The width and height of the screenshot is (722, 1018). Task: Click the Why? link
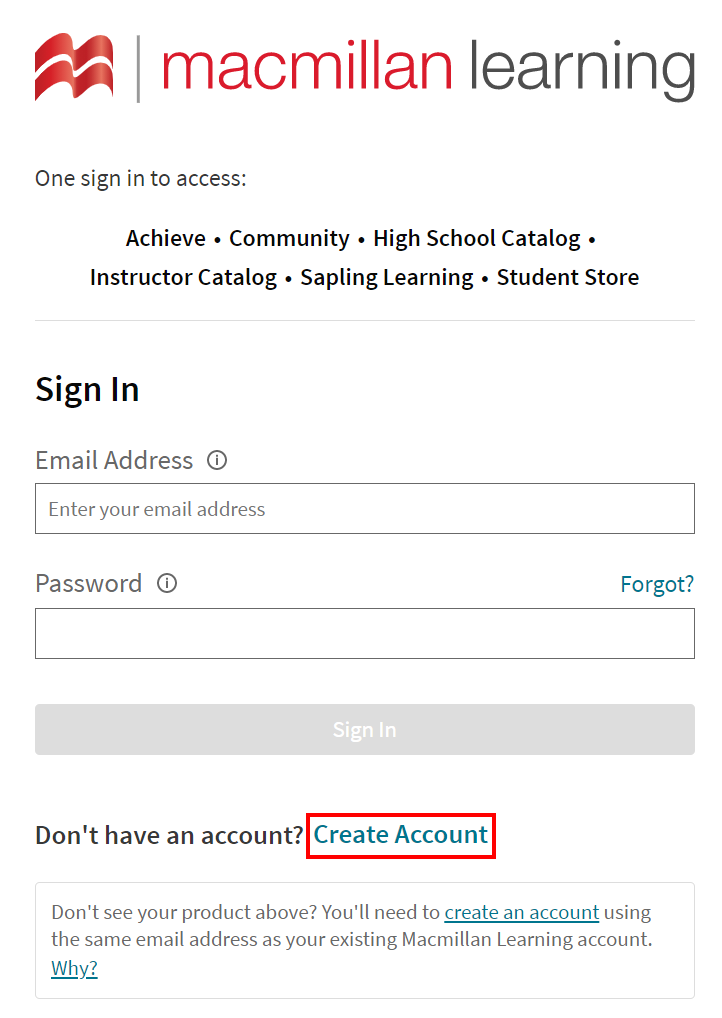pyautogui.click(x=74, y=968)
